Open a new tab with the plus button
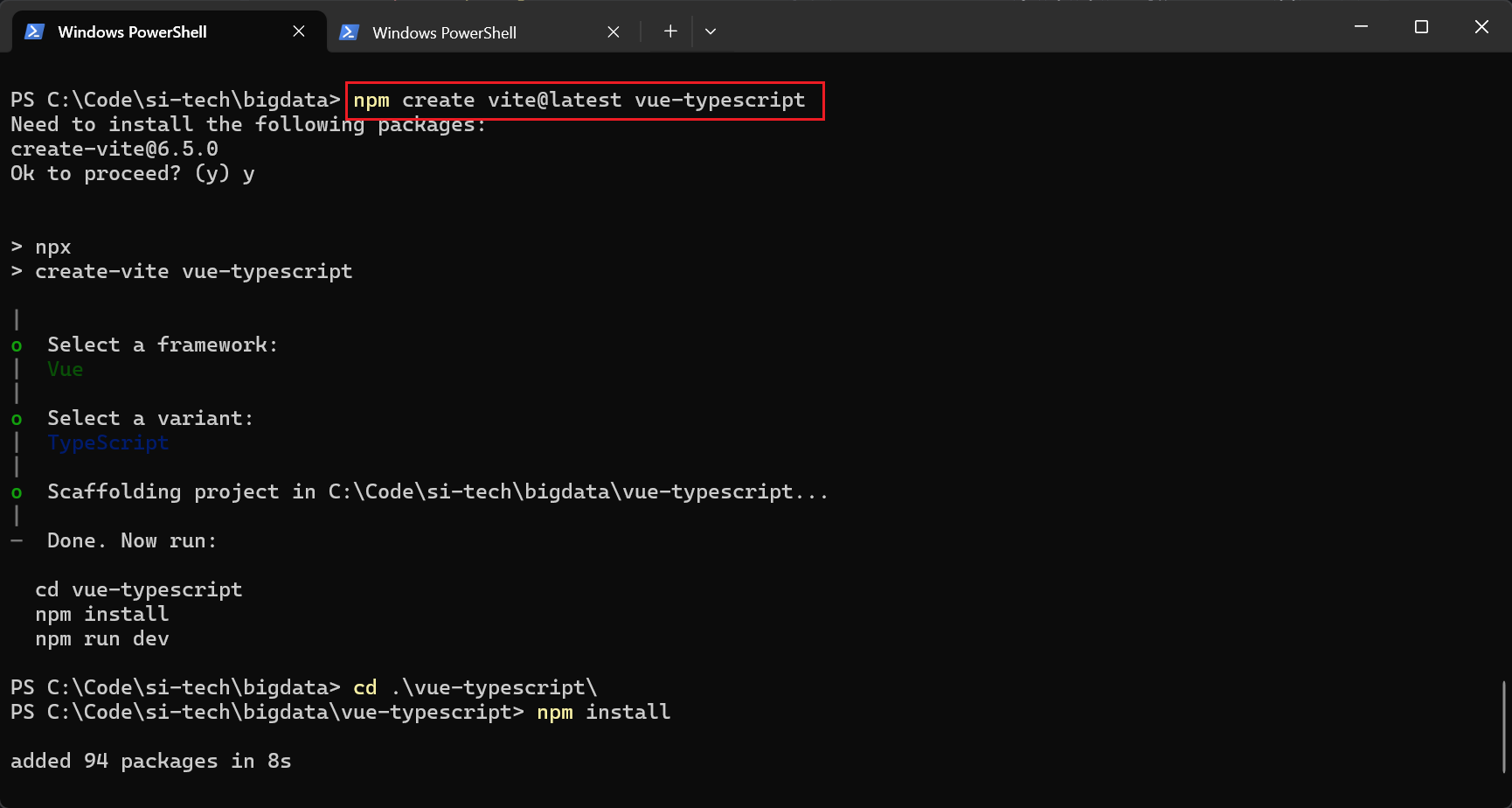1512x808 pixels. (670, 31)
